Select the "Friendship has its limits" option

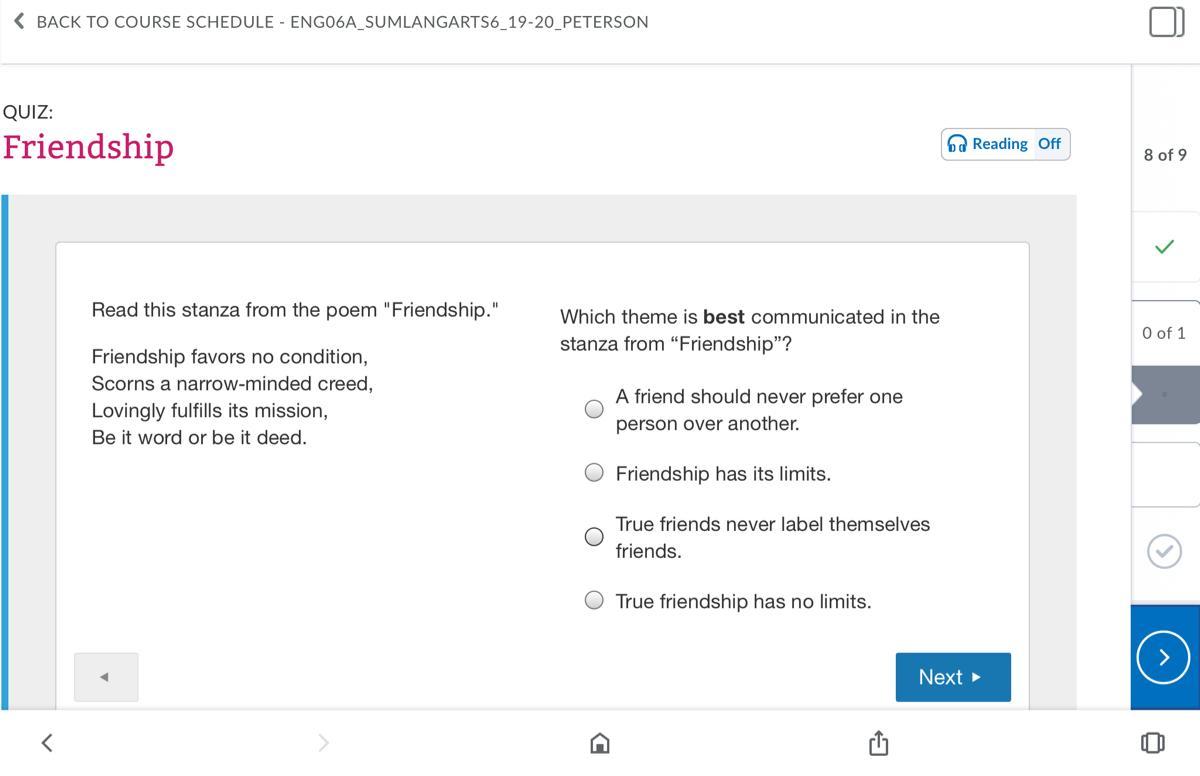(x=594, y=473)
